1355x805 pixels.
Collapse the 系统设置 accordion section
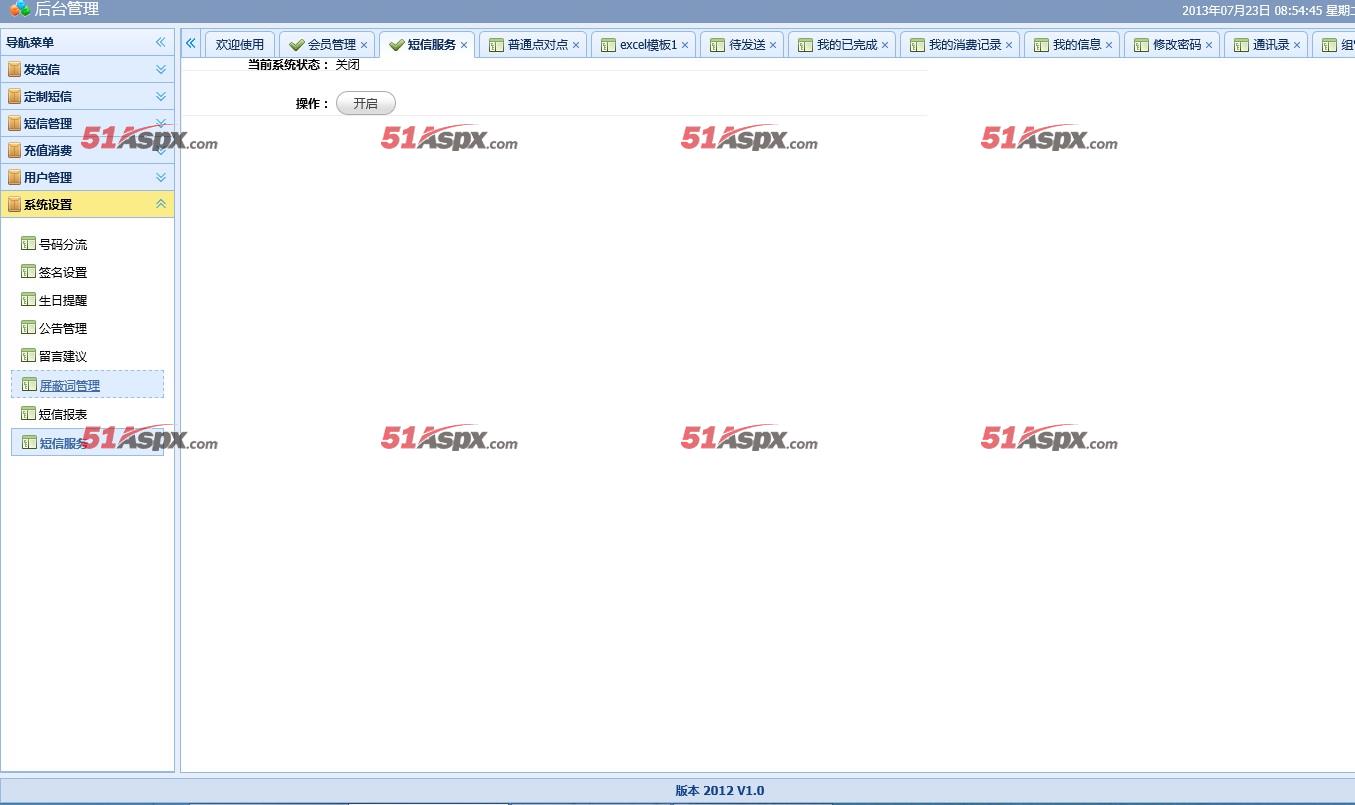[160, 204]
